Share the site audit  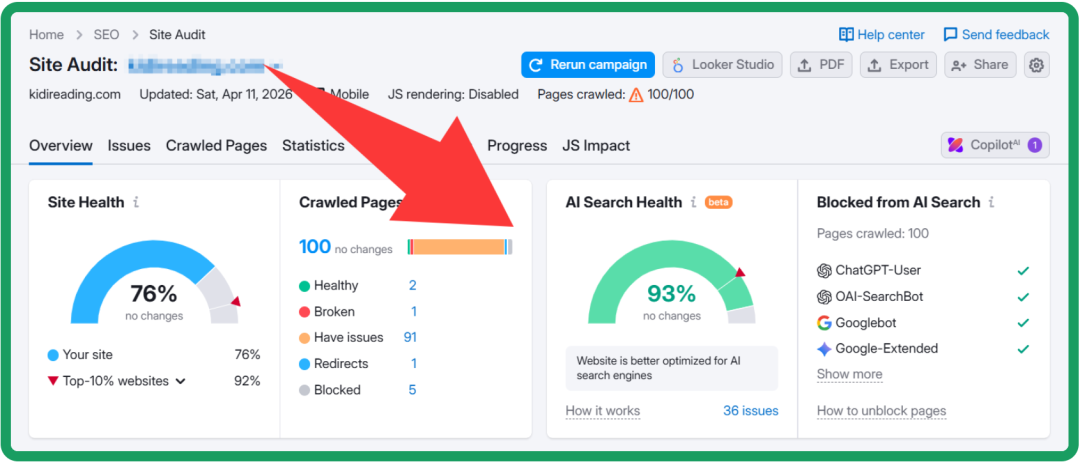coord(980,65)
